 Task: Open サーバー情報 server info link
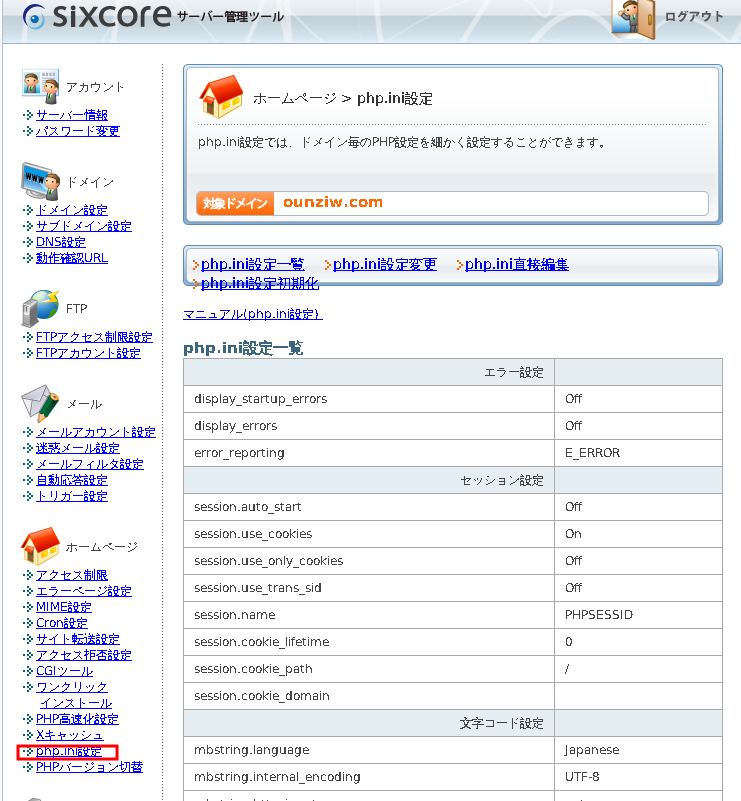pyautogui.click(x=72, y=115)
